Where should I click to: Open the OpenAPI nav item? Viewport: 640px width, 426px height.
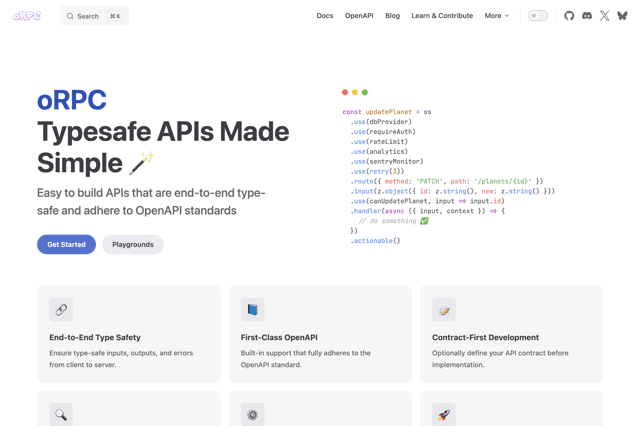point(359,16)
